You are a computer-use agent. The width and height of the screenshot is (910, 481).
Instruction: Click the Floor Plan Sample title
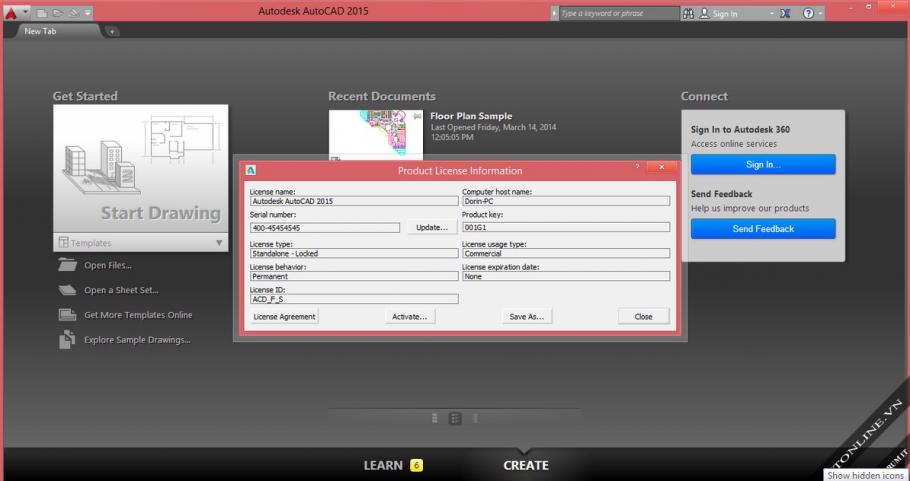[x=471, y=116]
